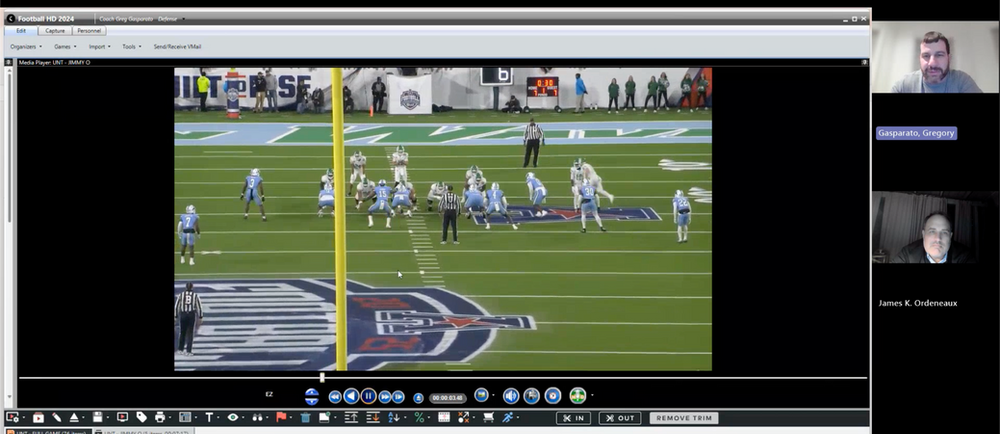This screenshot has width=1000, height=434.
Task: Click the move-to-top lines icon
Action: [x=351, y=417]
